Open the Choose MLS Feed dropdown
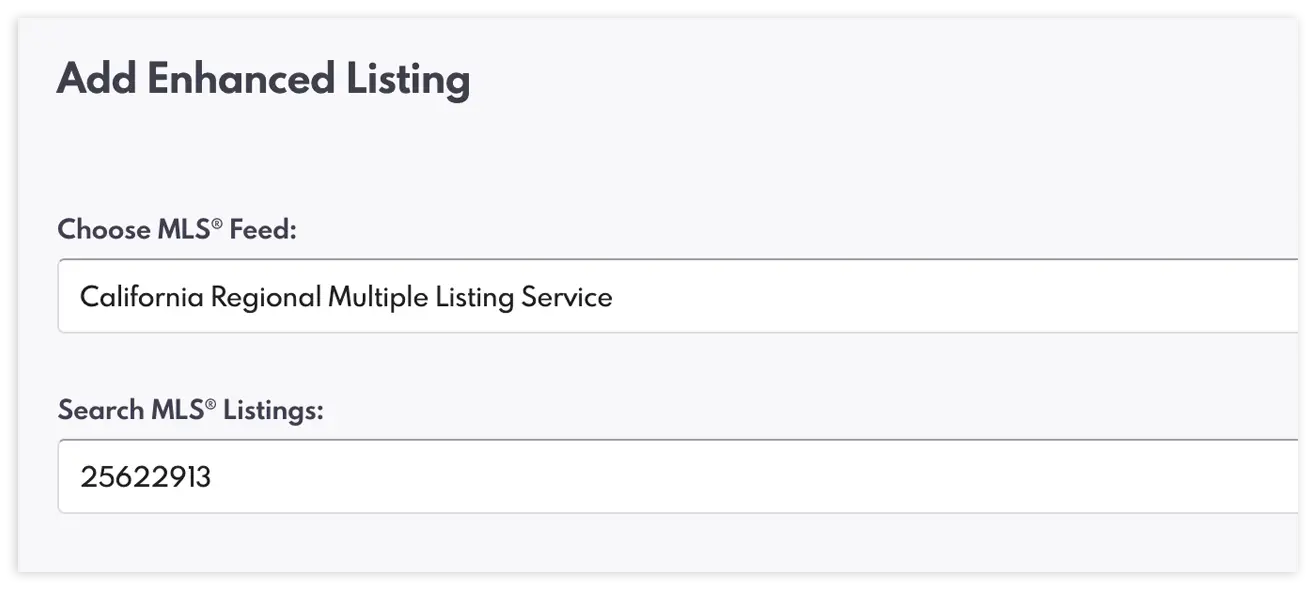 [680, 296]
